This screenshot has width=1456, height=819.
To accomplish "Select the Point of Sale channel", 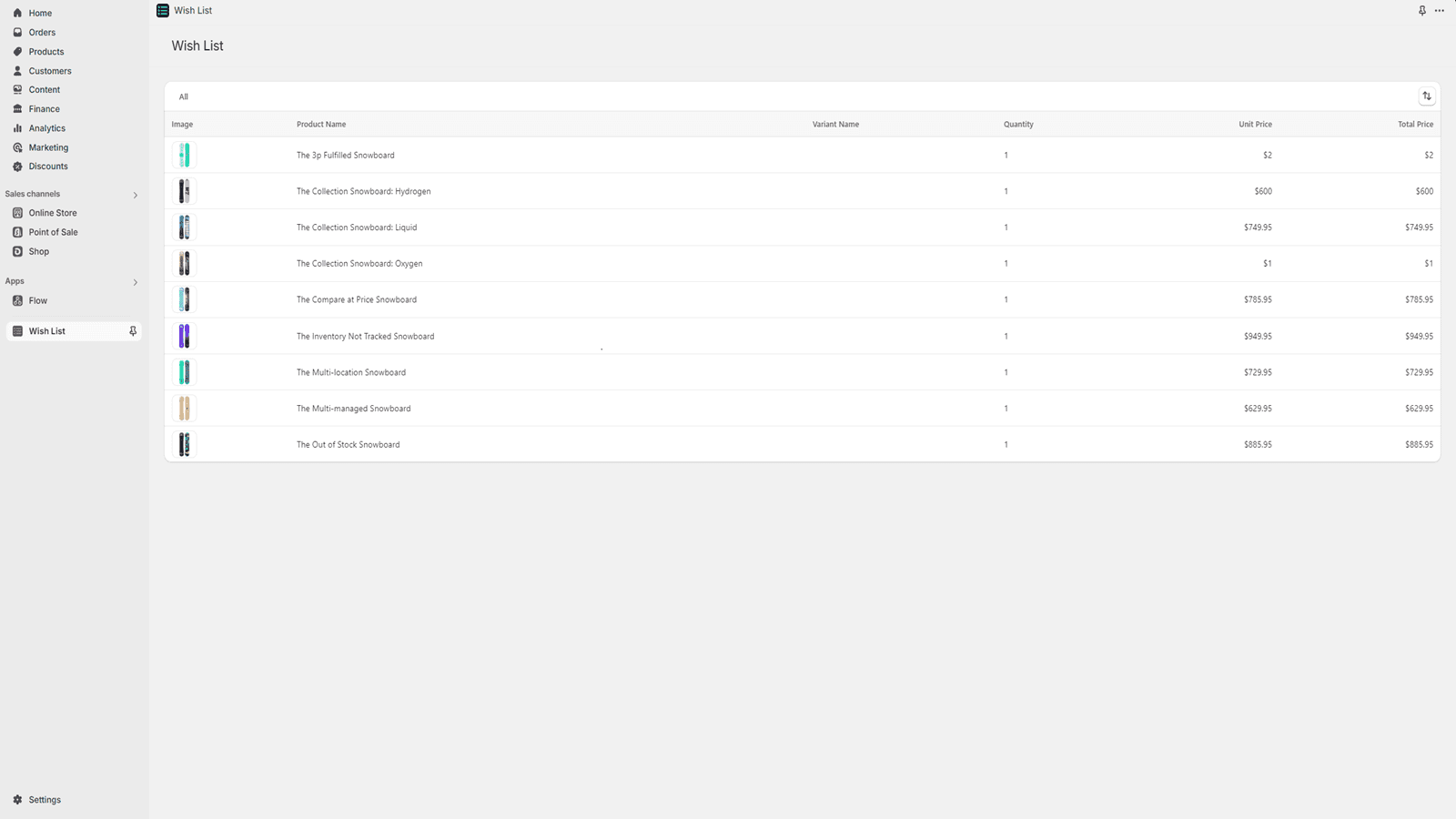I will 52,231.
